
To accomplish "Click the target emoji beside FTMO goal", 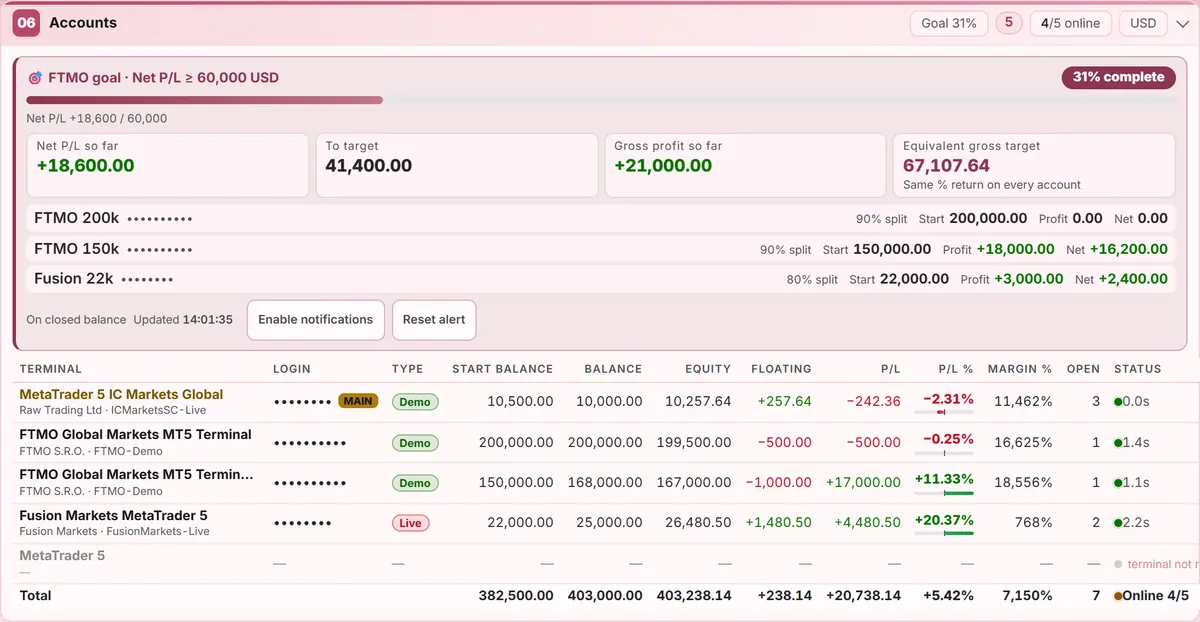I will coord(35,77).
